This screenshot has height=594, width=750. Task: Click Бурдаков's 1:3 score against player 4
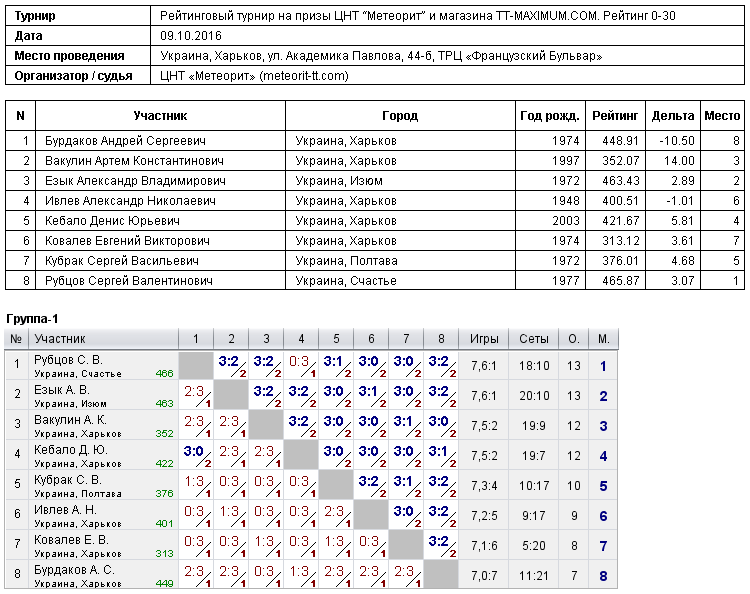pos(299,572)
